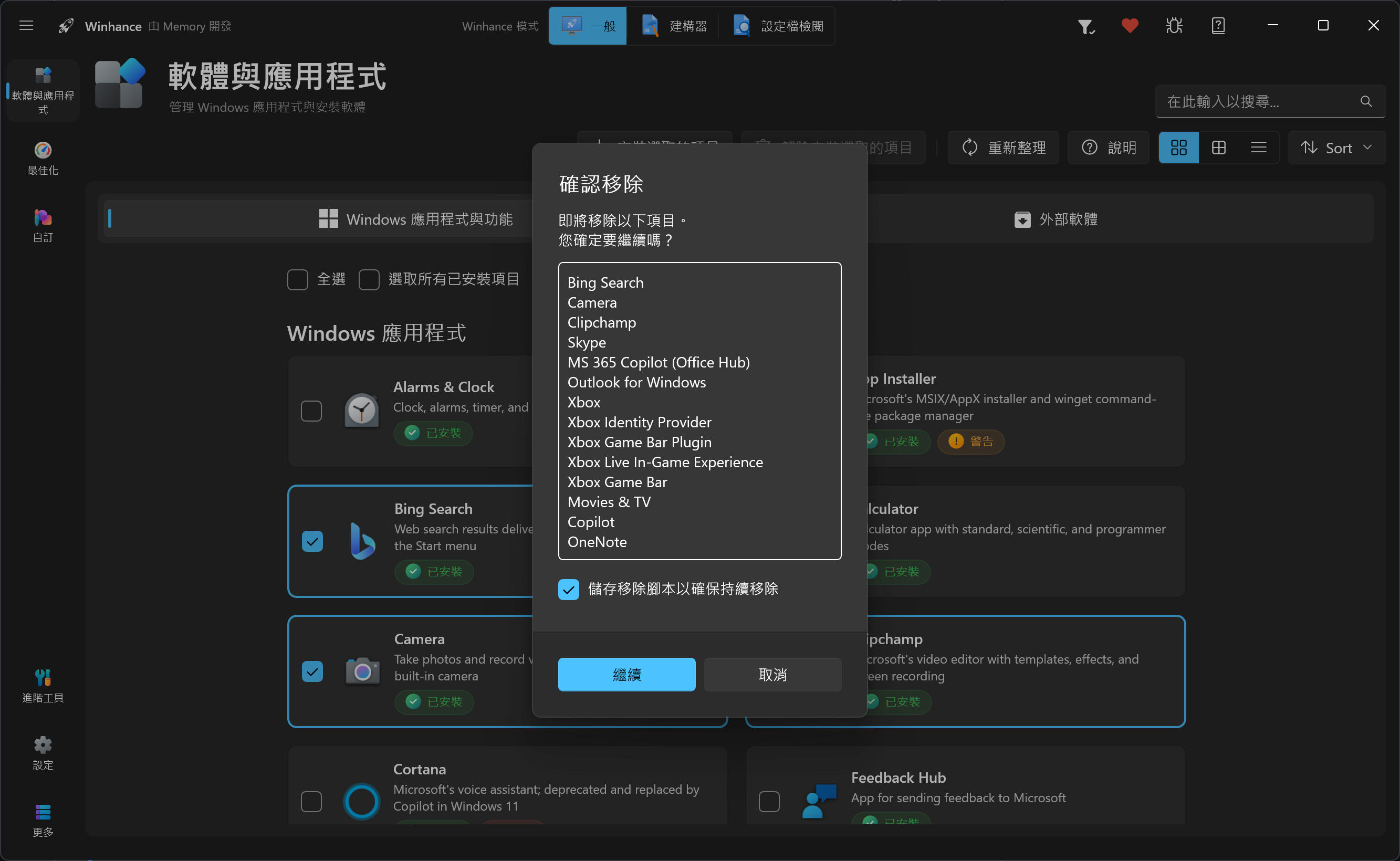Click the Winhance rocket logo icon
The image size is (1400, 861).
[x=66, y=26]
